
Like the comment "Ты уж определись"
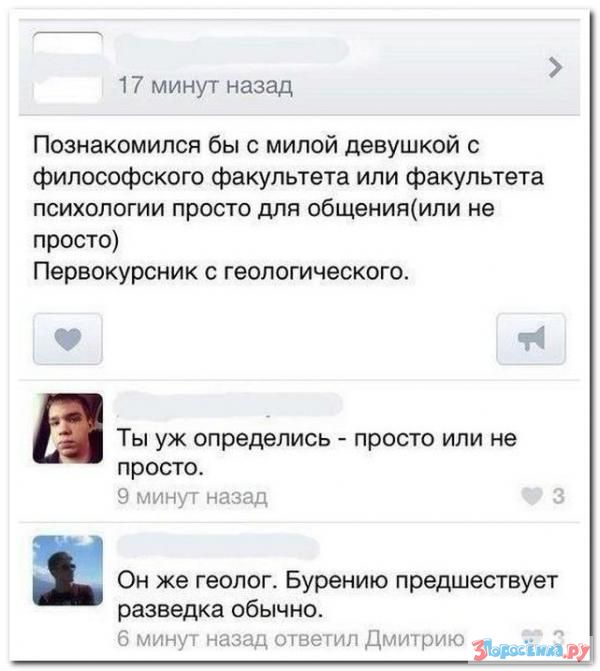(532, 497)
